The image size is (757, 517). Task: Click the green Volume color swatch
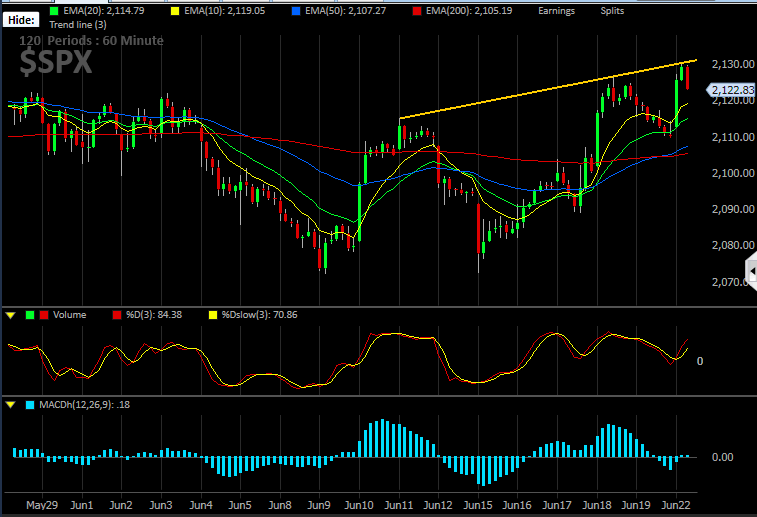click(30, 315)
